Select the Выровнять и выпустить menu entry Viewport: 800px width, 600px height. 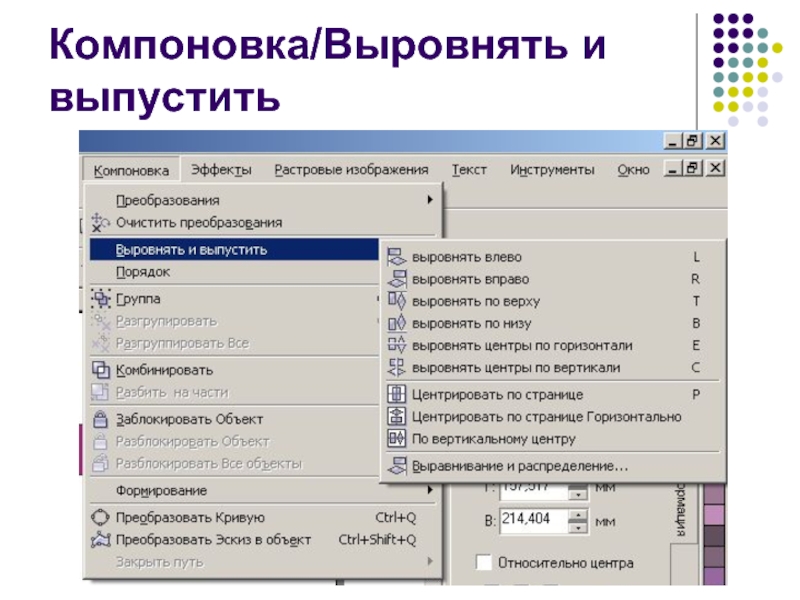click(234, 250)
